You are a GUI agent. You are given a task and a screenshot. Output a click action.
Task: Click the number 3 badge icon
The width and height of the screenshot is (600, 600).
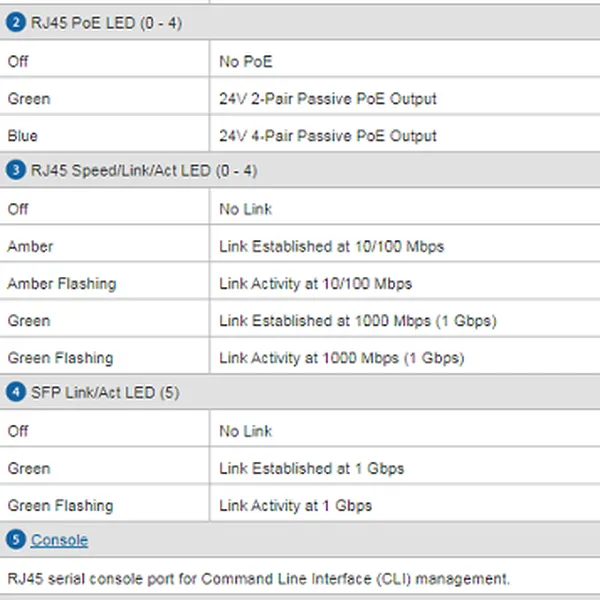(x=15, y=171)
